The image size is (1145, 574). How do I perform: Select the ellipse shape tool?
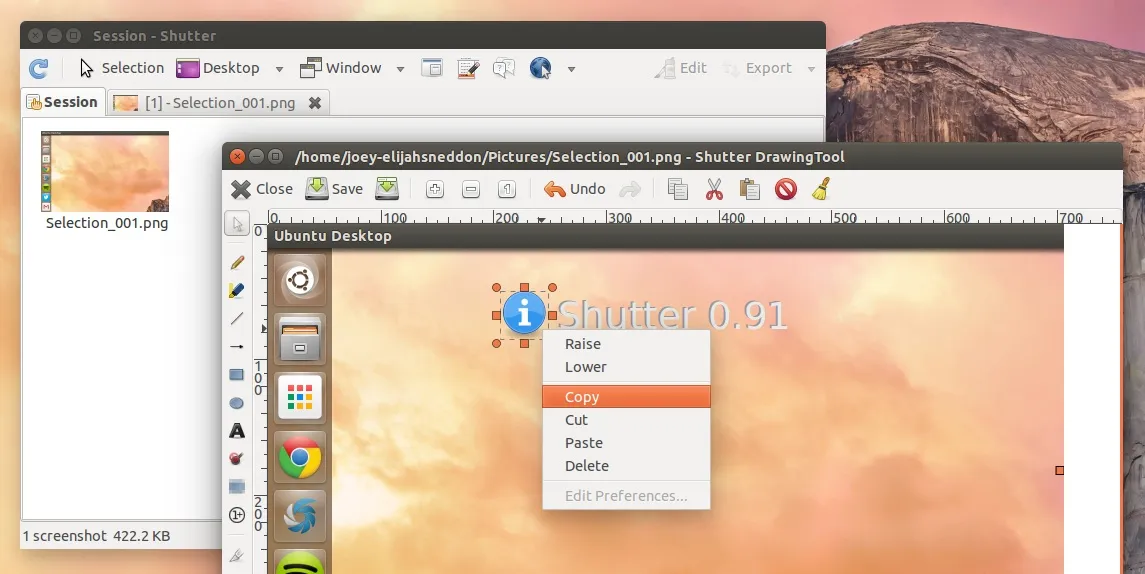coord(237,403)
